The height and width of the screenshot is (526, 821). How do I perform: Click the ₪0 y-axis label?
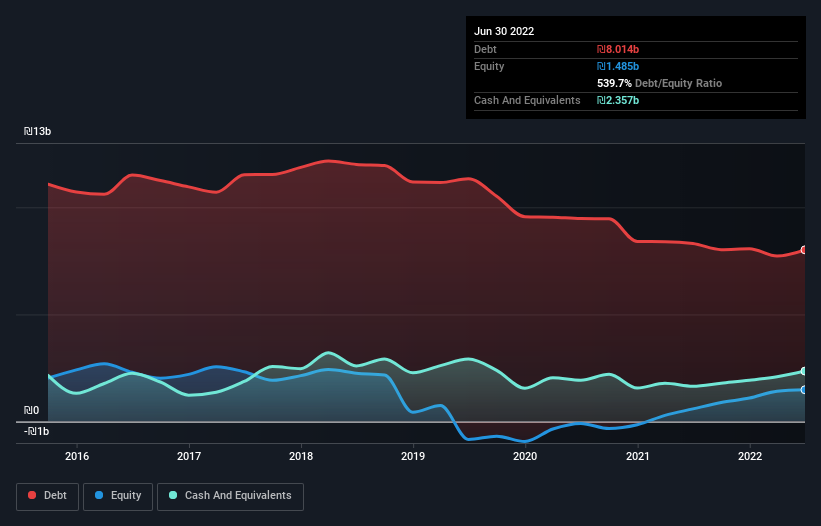(31, 410)
